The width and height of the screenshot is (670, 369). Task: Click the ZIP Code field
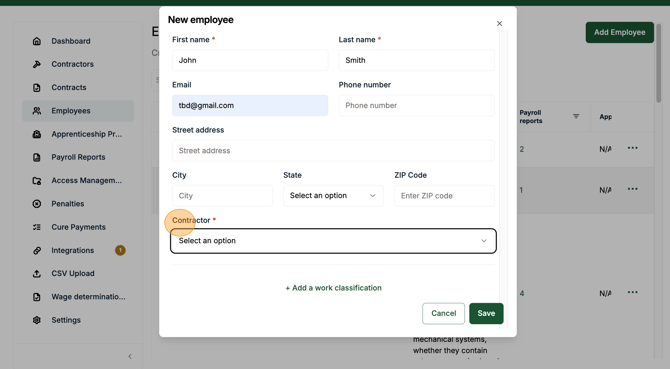point(444,196)
